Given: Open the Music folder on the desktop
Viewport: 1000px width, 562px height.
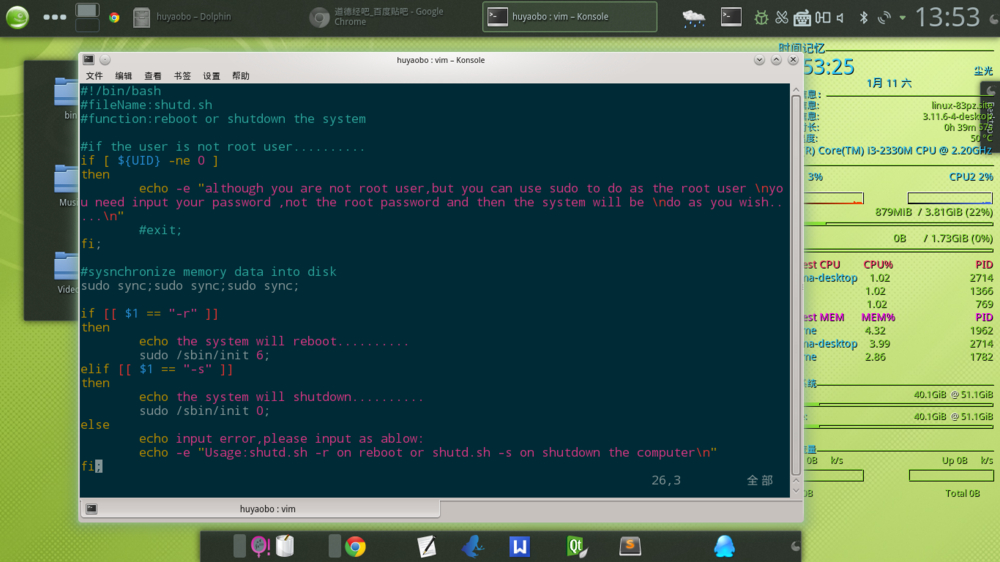Looking at the screenshot, I should pyautogui.click(x=66, y=185).
